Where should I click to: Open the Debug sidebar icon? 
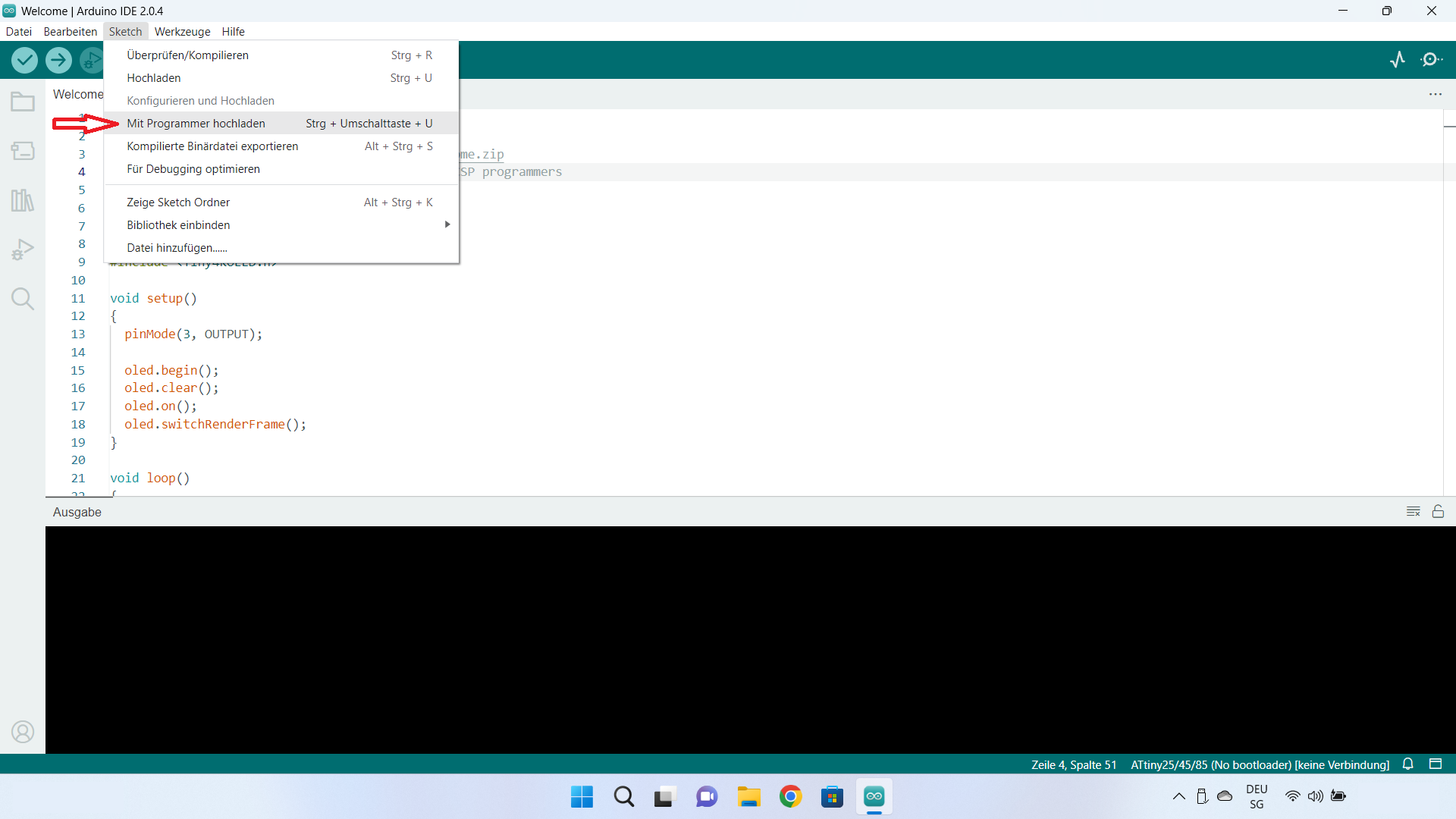[x=23, y=249]
